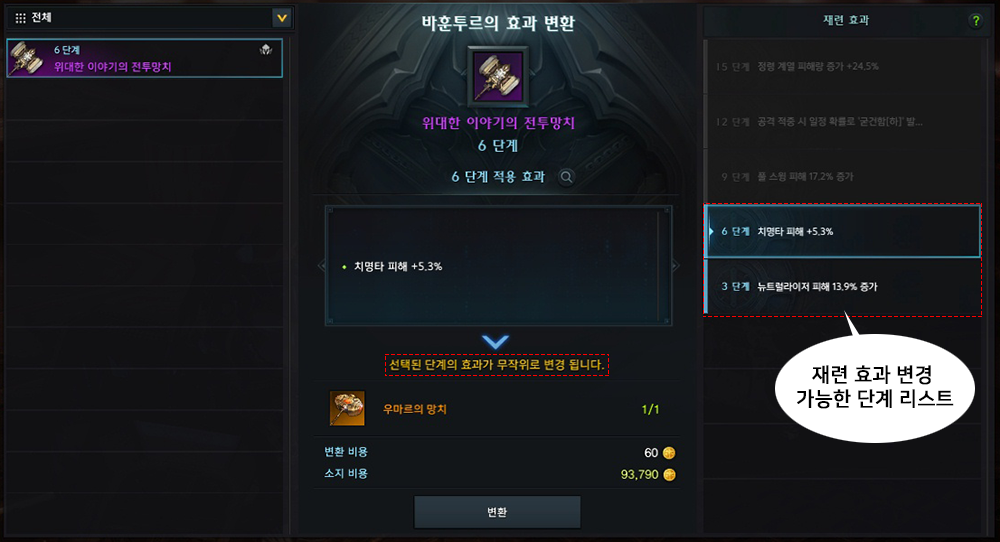Select the 6 단계 치명타 피해 +5.3% row
The height and width of the screenshot is (542, 1000).
[842, 231]
